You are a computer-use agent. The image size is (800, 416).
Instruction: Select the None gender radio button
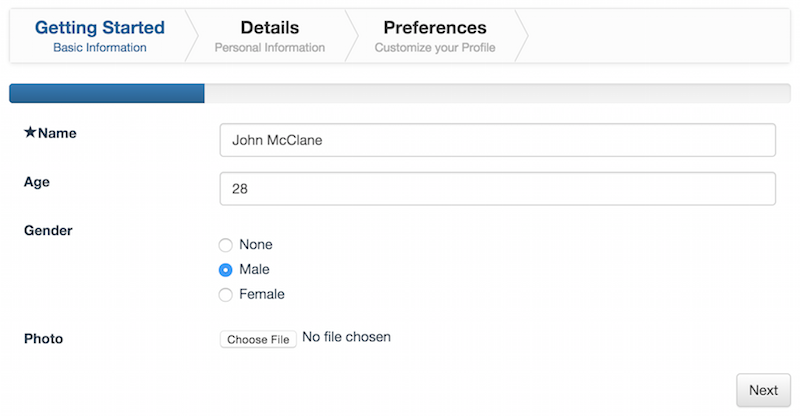coord(226,245)
